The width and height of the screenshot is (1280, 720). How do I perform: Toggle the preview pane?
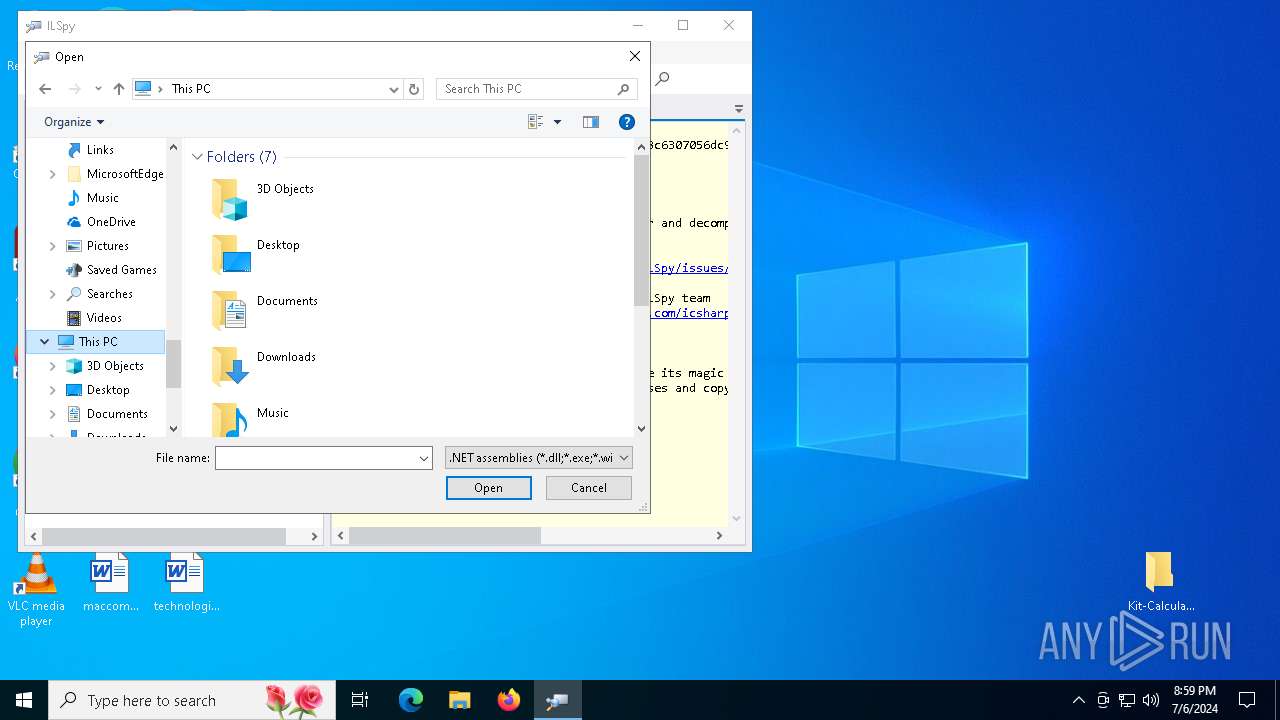click(x=591, y=122)
